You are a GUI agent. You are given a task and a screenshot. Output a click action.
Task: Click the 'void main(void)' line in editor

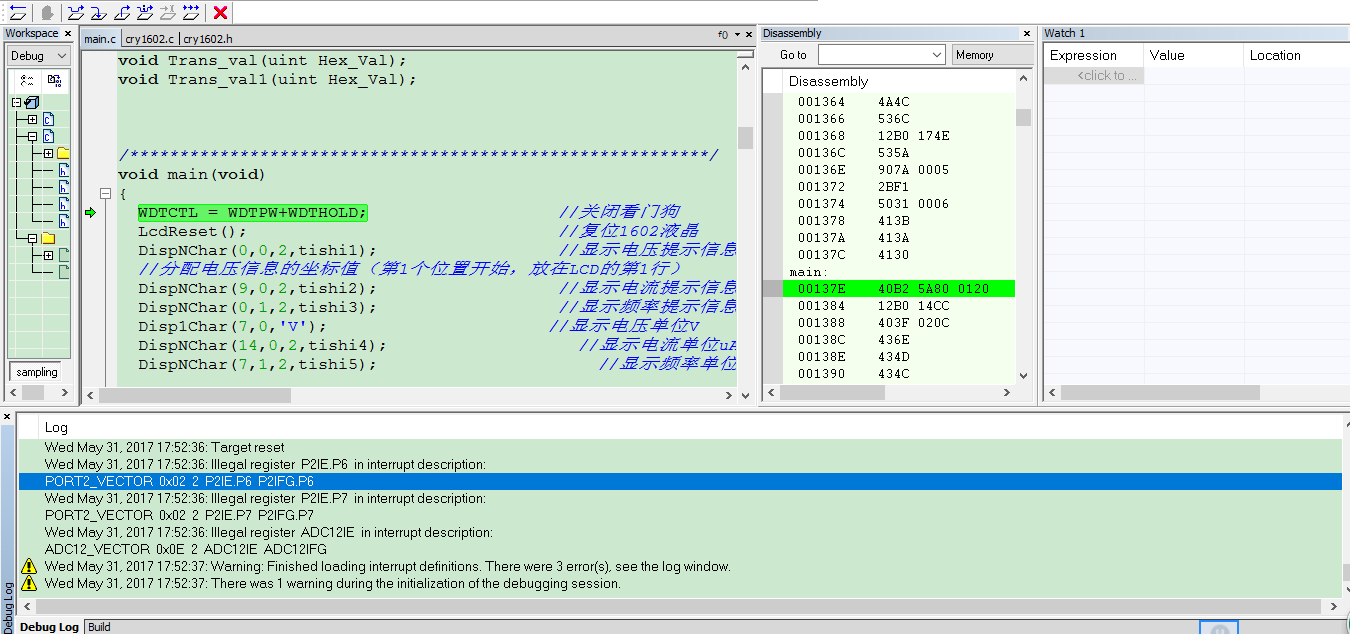pos(192,174)
